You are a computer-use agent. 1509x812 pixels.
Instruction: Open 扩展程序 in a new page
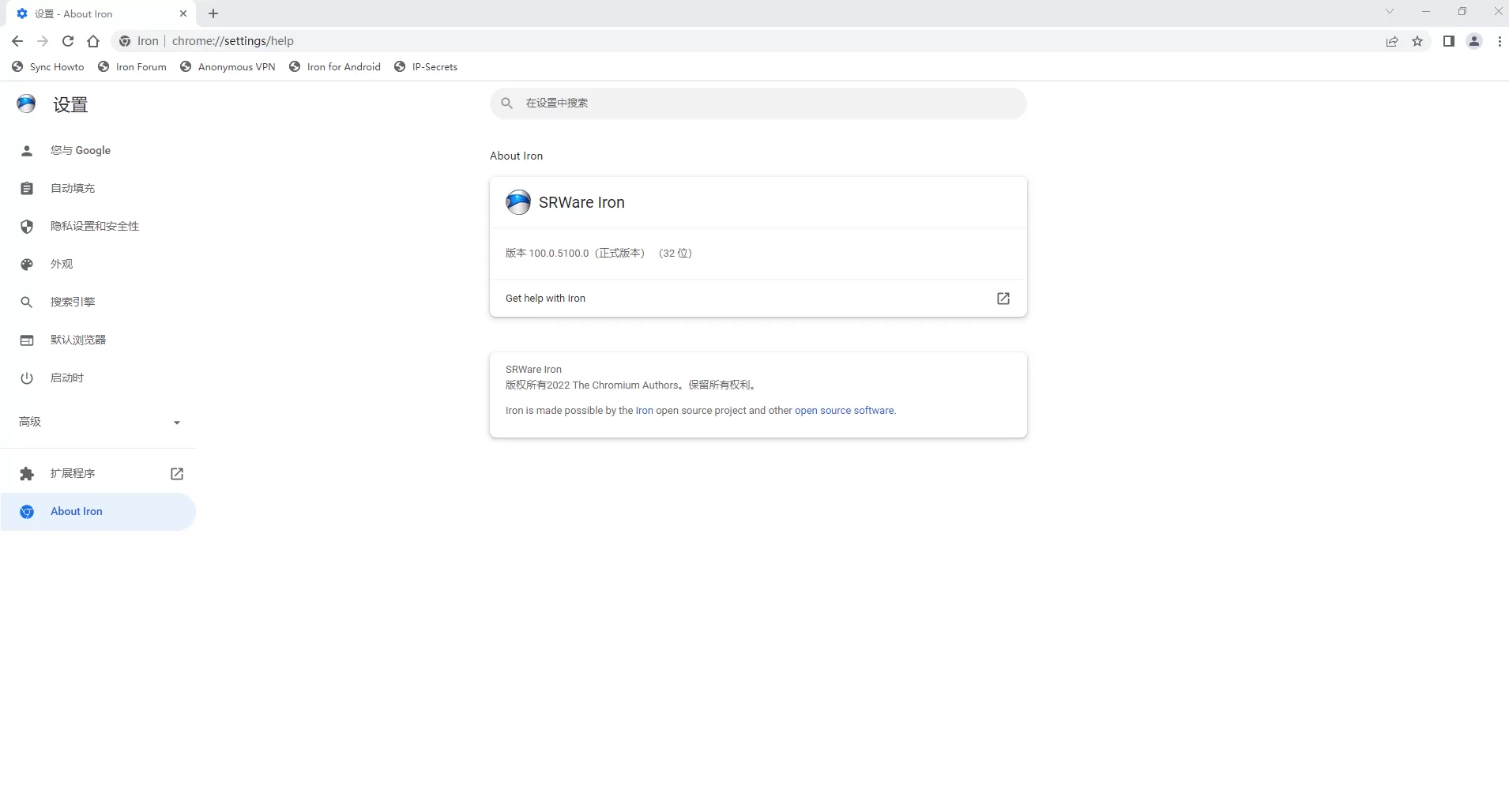coord(175,473)
